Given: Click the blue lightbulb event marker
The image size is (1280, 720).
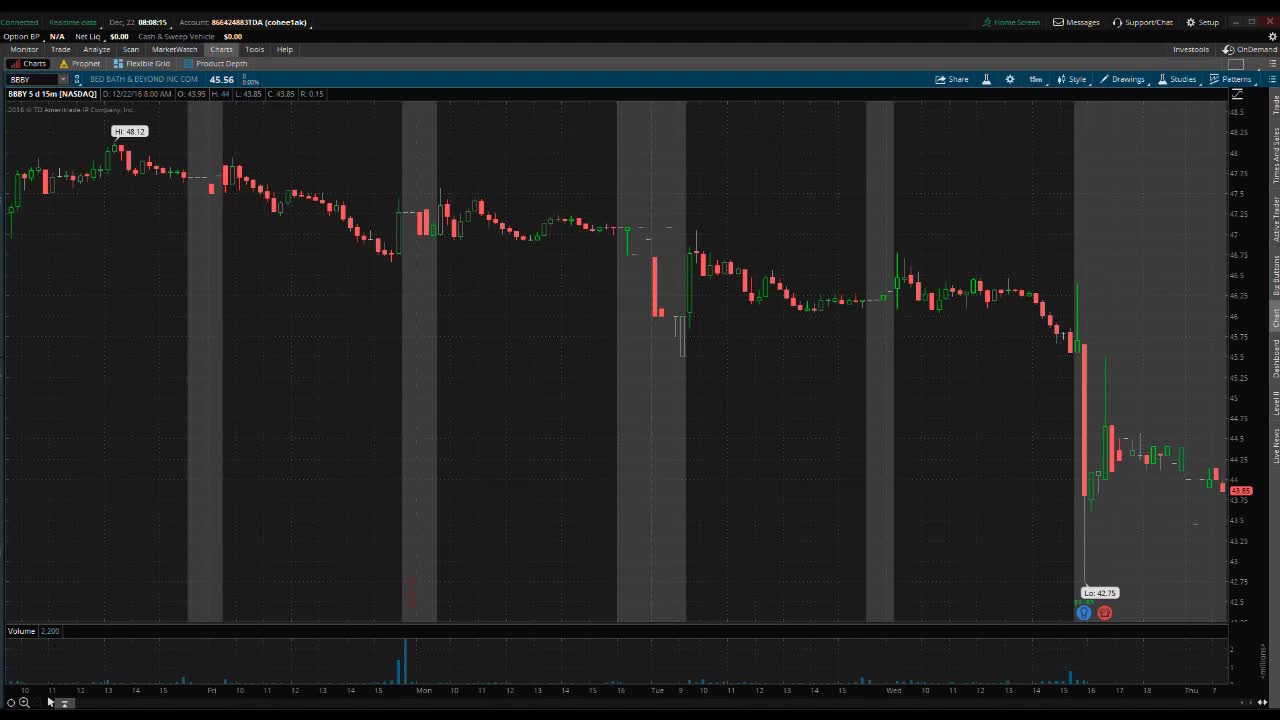Looking at the screenshot, I should (1083, 613).
